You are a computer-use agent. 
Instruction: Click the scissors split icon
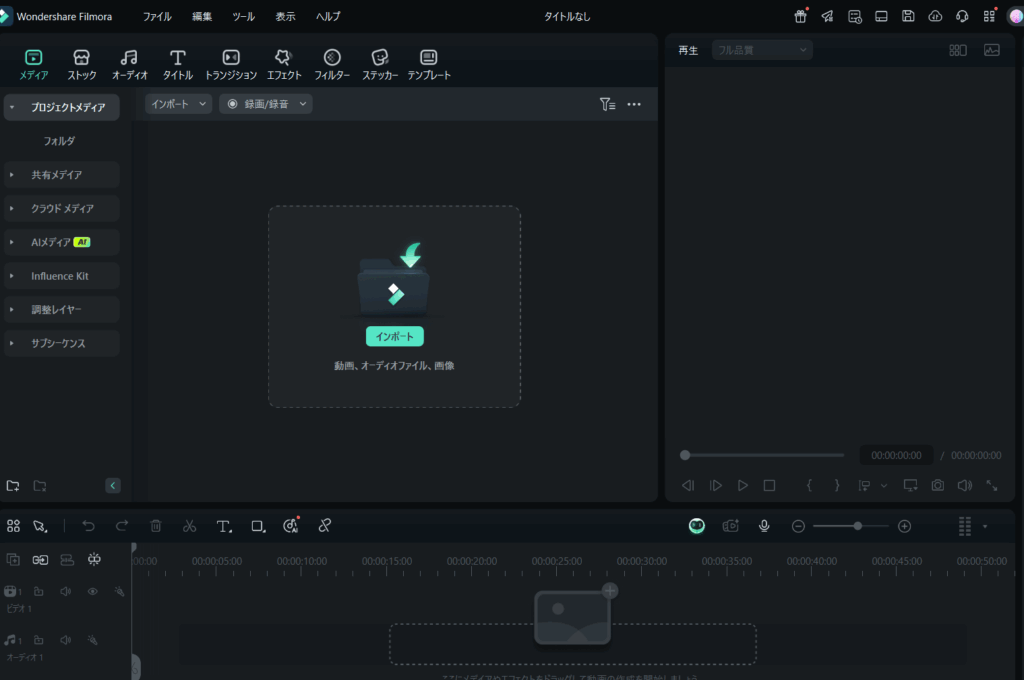(x=189, y=526)
